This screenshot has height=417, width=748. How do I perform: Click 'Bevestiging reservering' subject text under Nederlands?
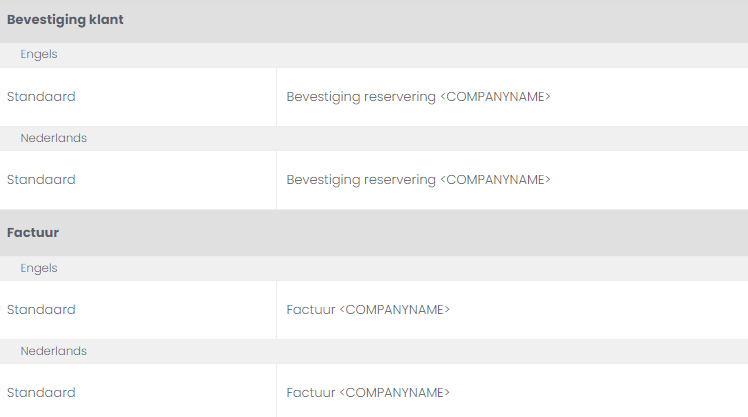(x=361, y=180)
